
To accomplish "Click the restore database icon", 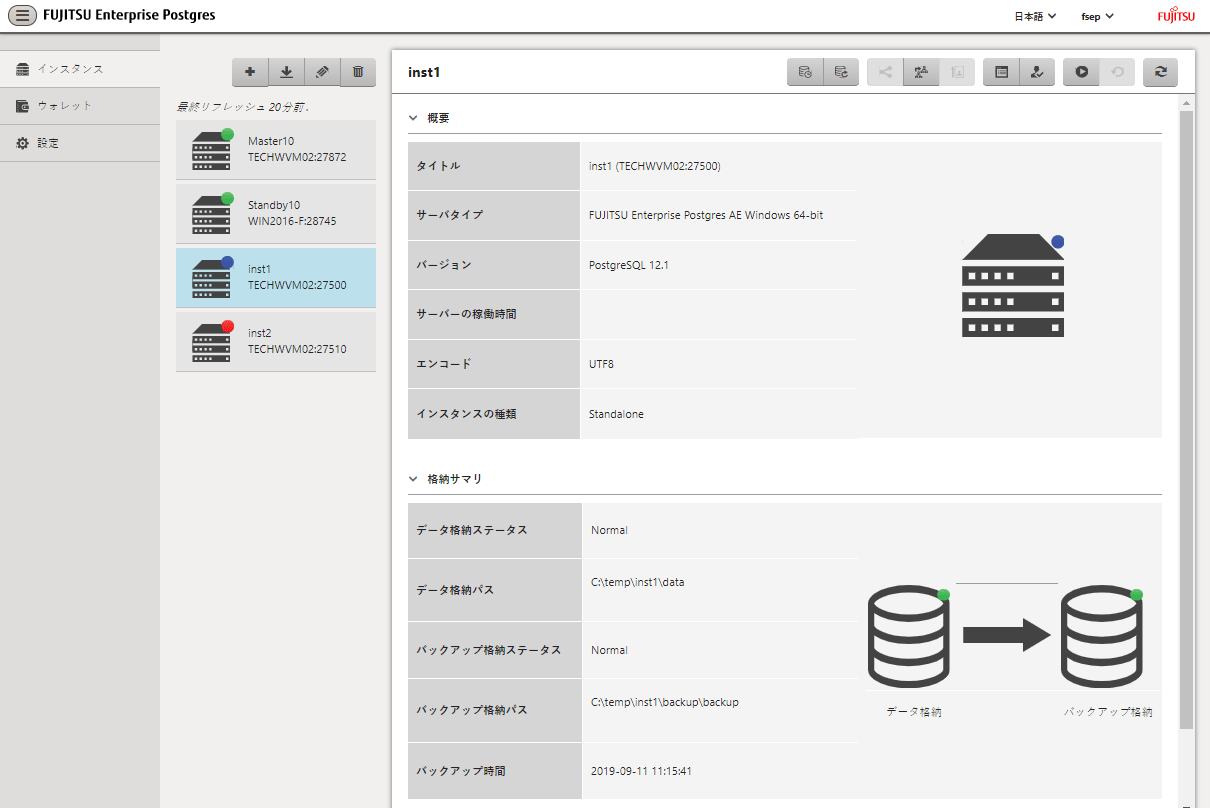I will (841, 72).
